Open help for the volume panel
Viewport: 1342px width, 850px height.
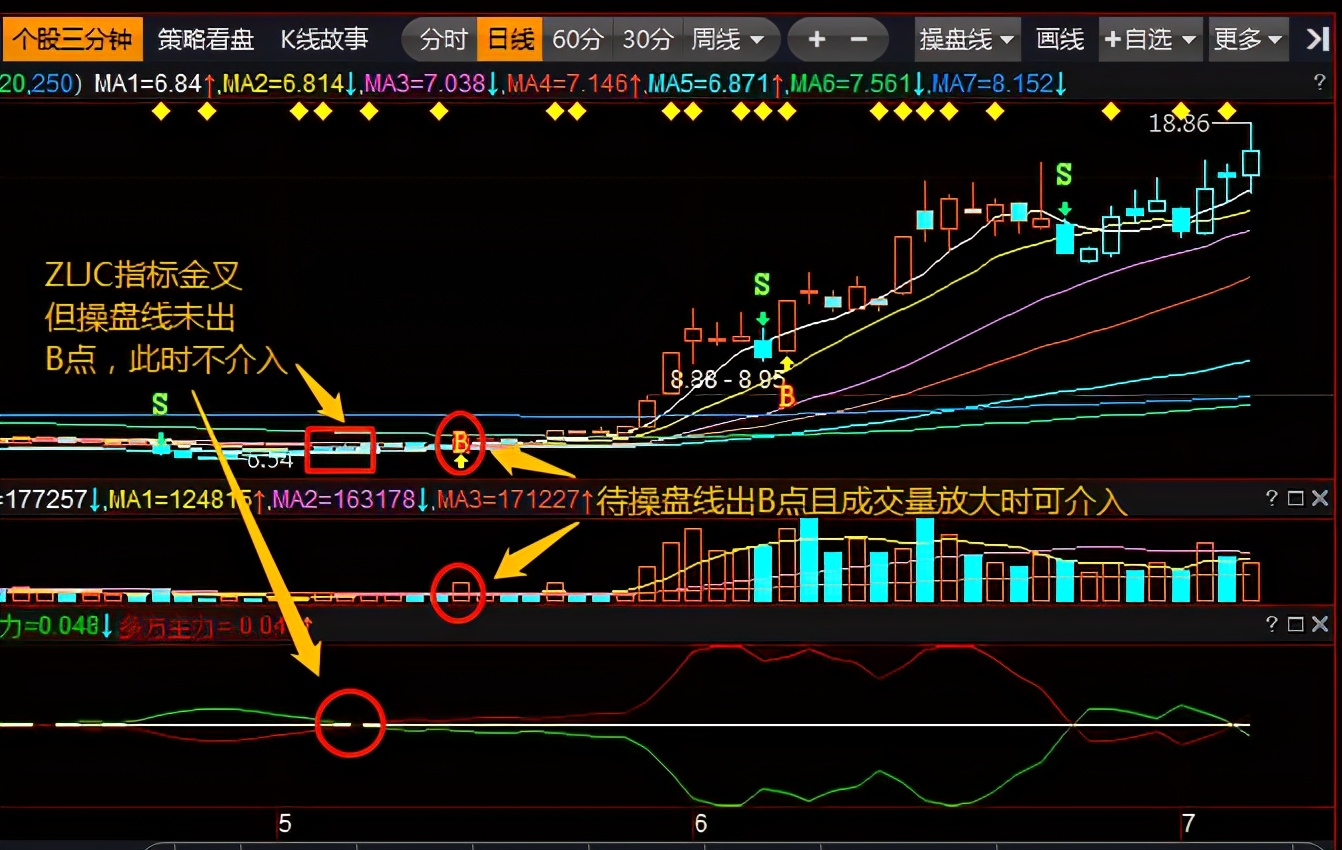[1272, 498]
